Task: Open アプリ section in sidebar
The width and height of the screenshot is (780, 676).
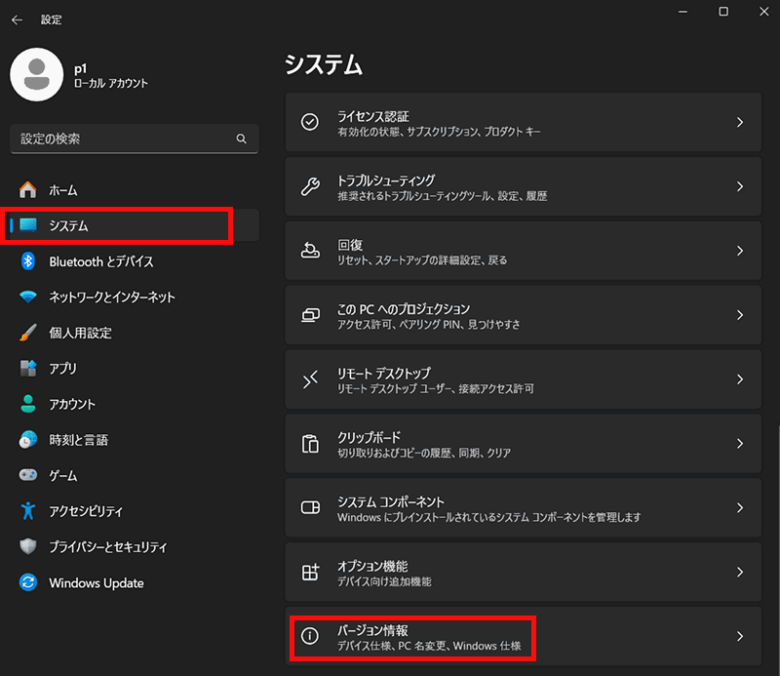Action: pos(134,369)
